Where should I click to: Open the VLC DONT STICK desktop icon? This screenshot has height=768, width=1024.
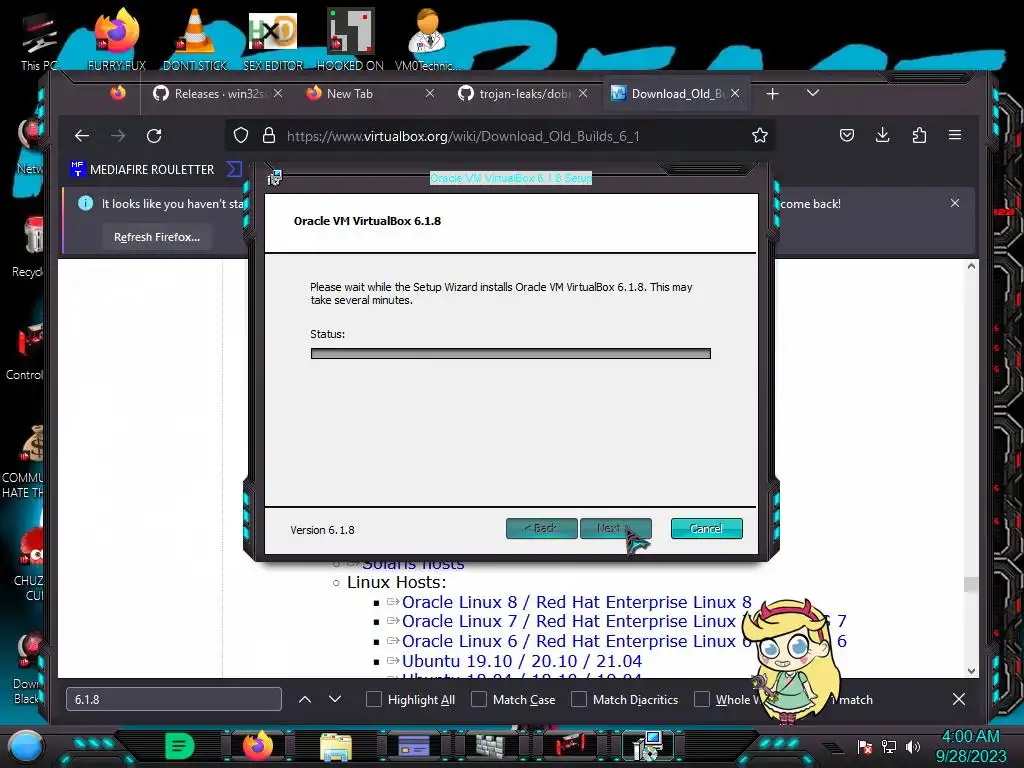(195, 40)
